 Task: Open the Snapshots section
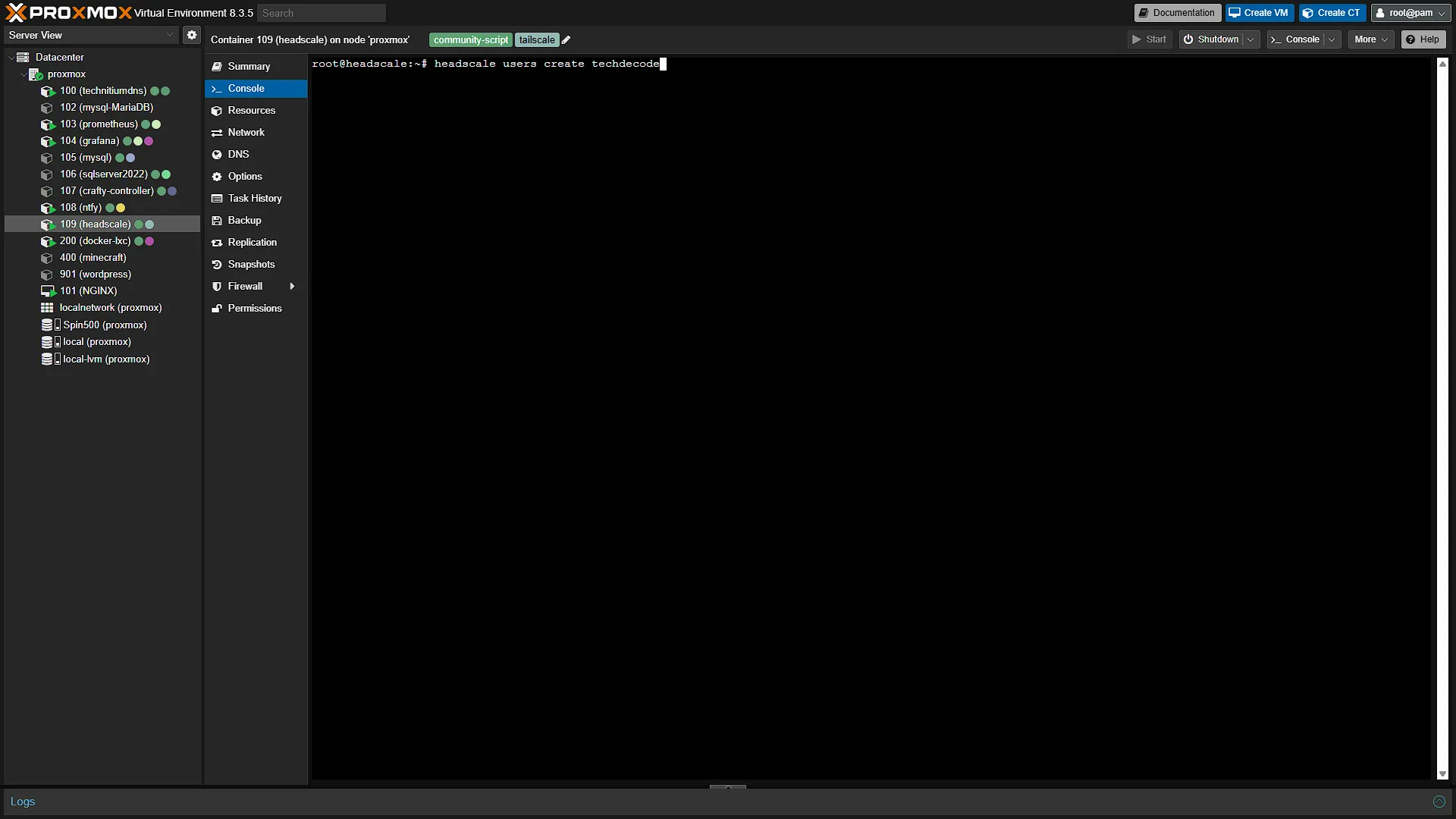coord(256,265)
